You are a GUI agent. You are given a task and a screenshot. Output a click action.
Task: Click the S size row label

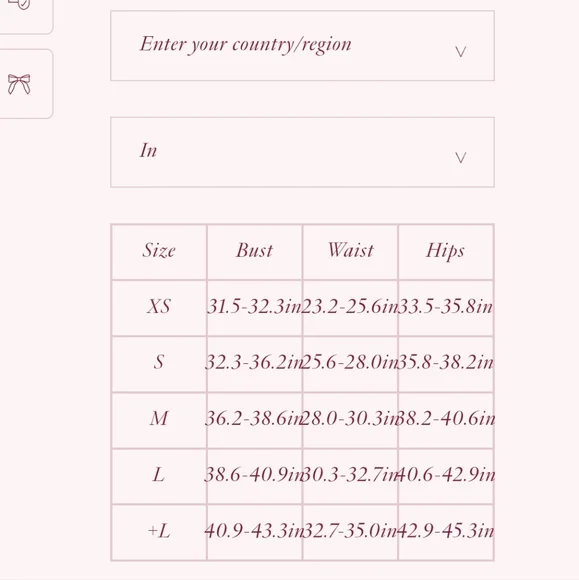(159, 362)
